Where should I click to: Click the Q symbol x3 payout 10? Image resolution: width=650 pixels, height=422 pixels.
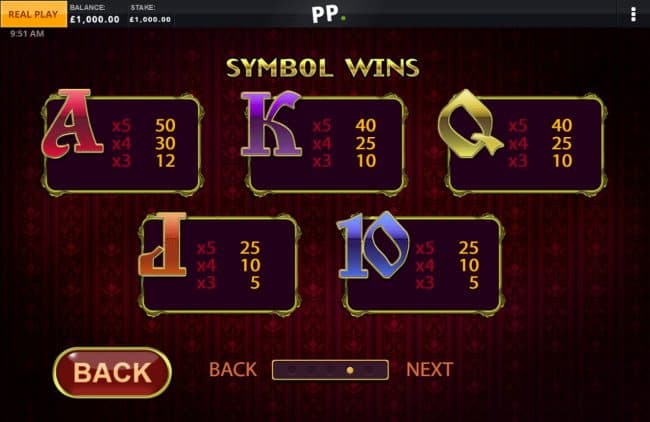click(562, 161)
